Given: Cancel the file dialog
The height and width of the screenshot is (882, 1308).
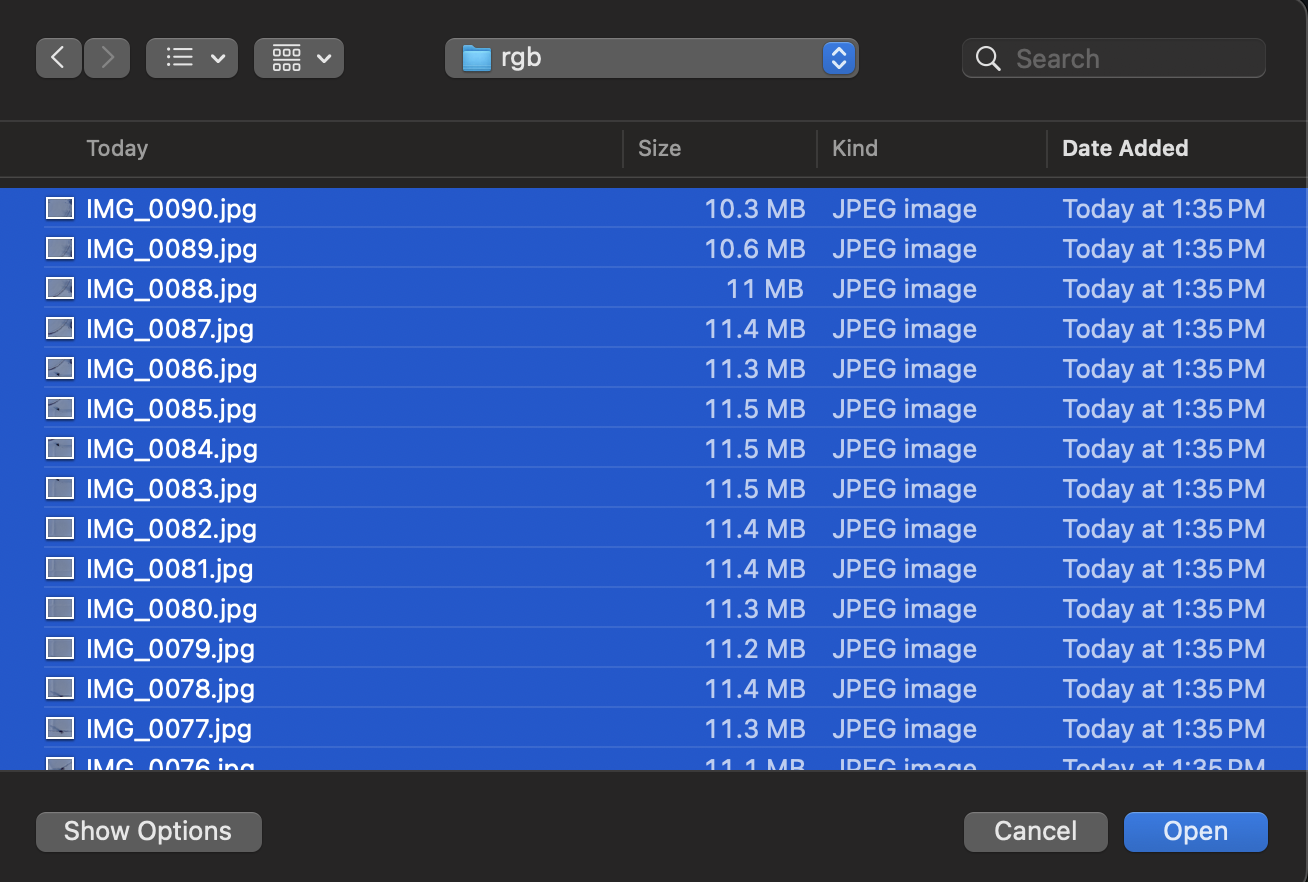Looking at the screenshot, I should tap(1035, 831).
